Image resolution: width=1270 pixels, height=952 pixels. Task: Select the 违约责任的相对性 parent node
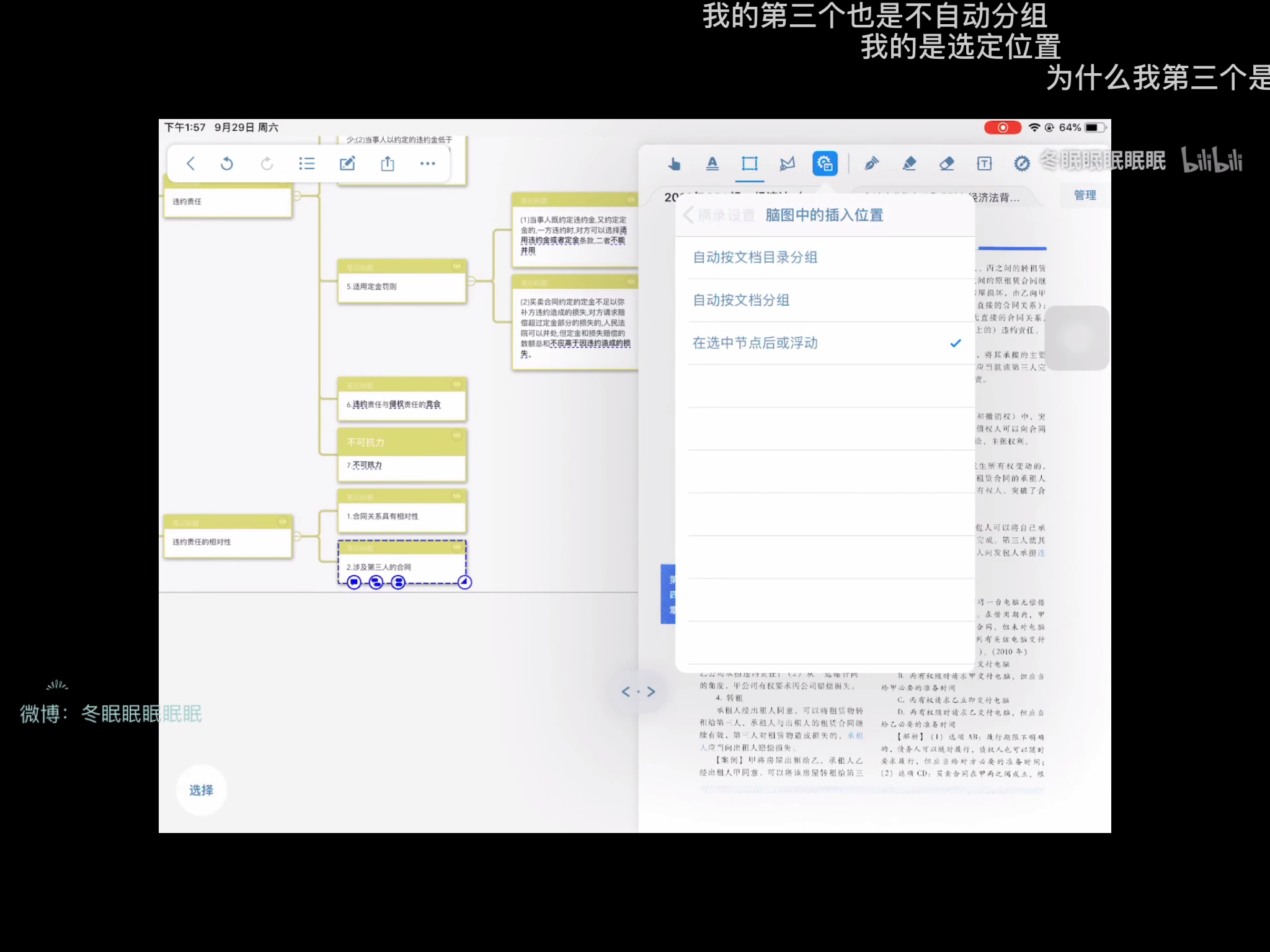pos(228,537)
